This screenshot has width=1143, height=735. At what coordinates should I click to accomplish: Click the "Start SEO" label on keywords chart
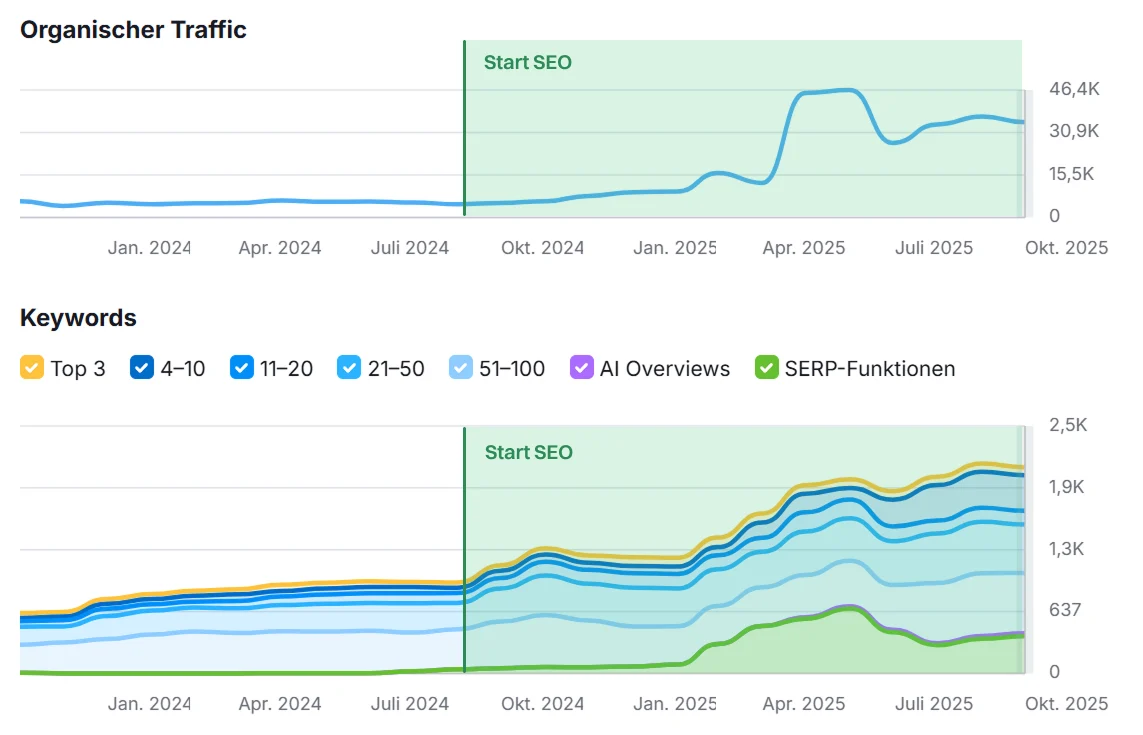(529, 452)
